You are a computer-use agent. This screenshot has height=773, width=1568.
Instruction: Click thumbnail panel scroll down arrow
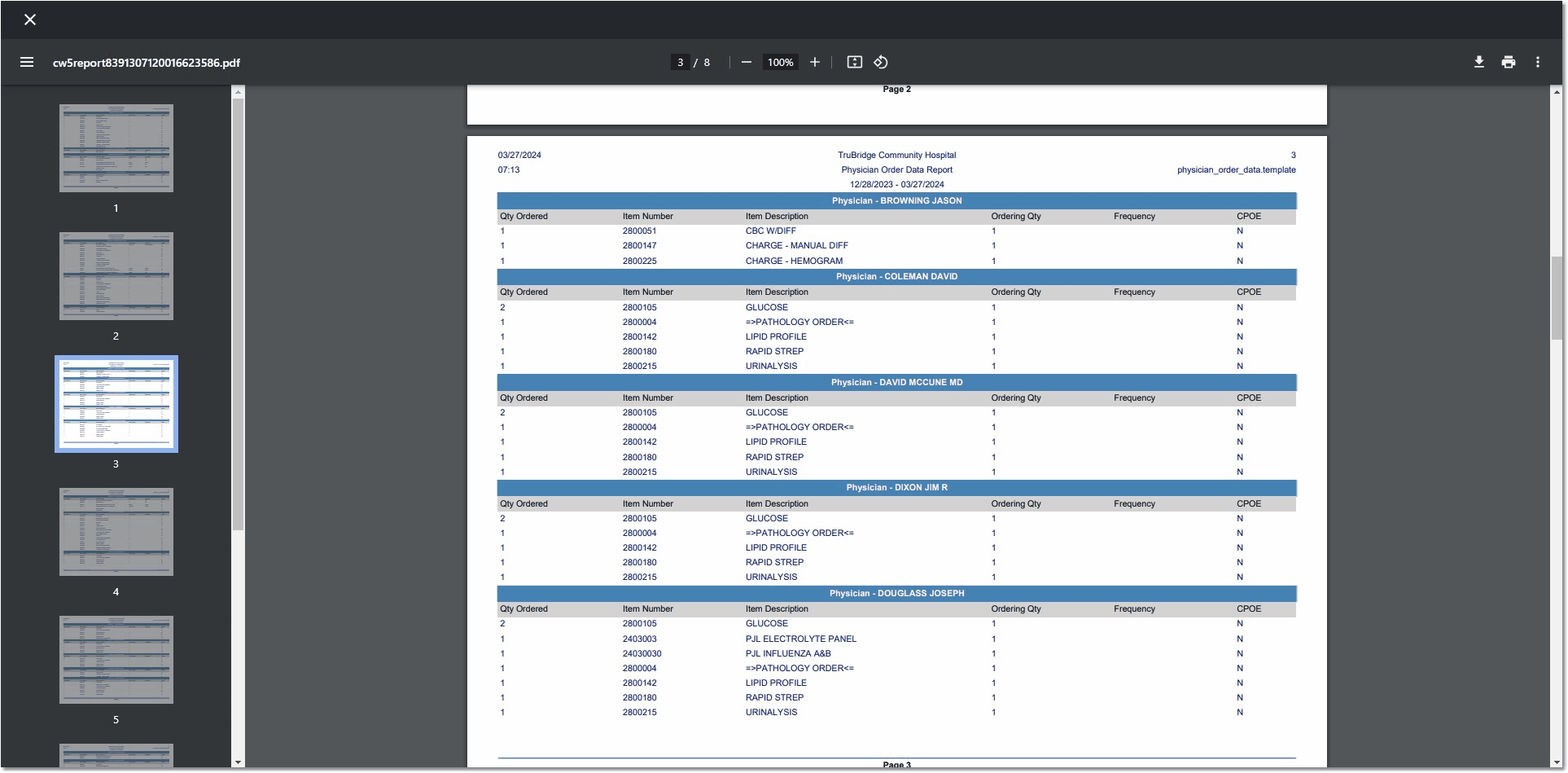[238, 762]
